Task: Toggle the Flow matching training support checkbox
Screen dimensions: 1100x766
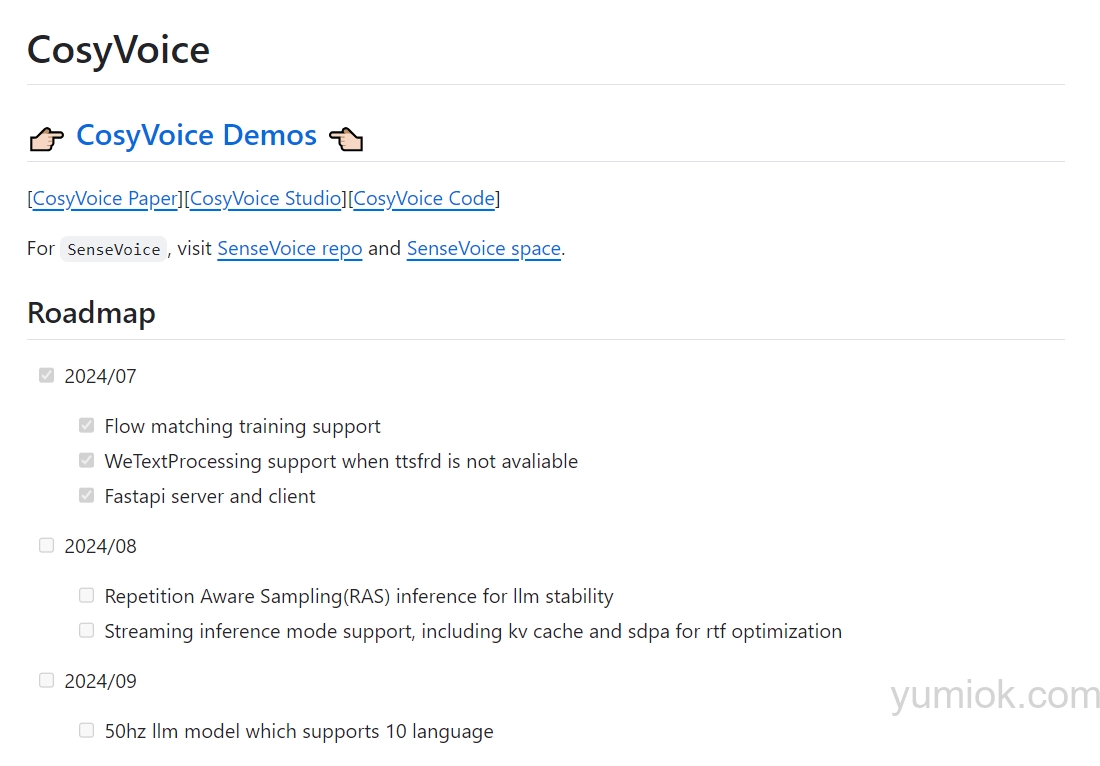Action: pyautogui.click(x=86, y=426)
